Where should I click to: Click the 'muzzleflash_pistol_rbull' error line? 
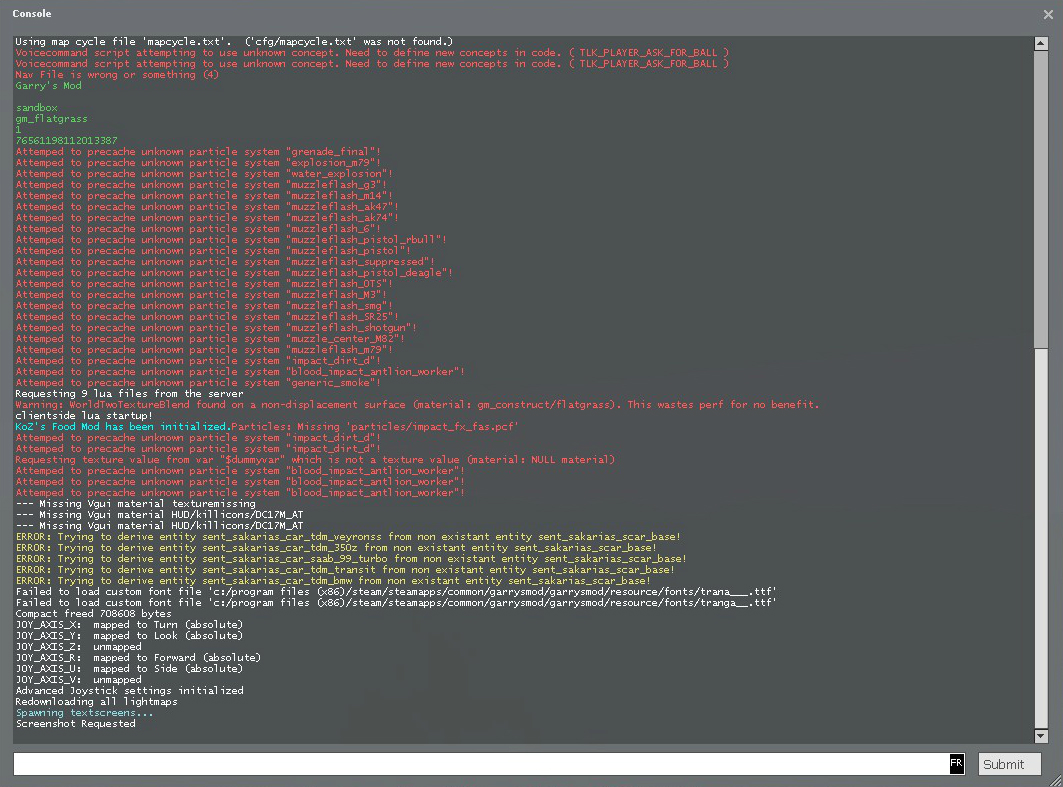pyautogui.click(x=231, y=239)
